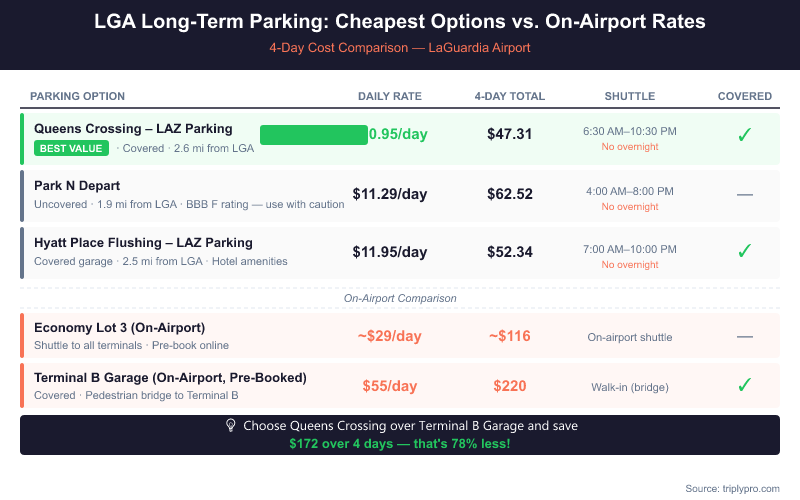The height and width of the screenshot is (500, 800).
Task: Click the green bar beside Queens Crossing rate
Action: (314, 134)
